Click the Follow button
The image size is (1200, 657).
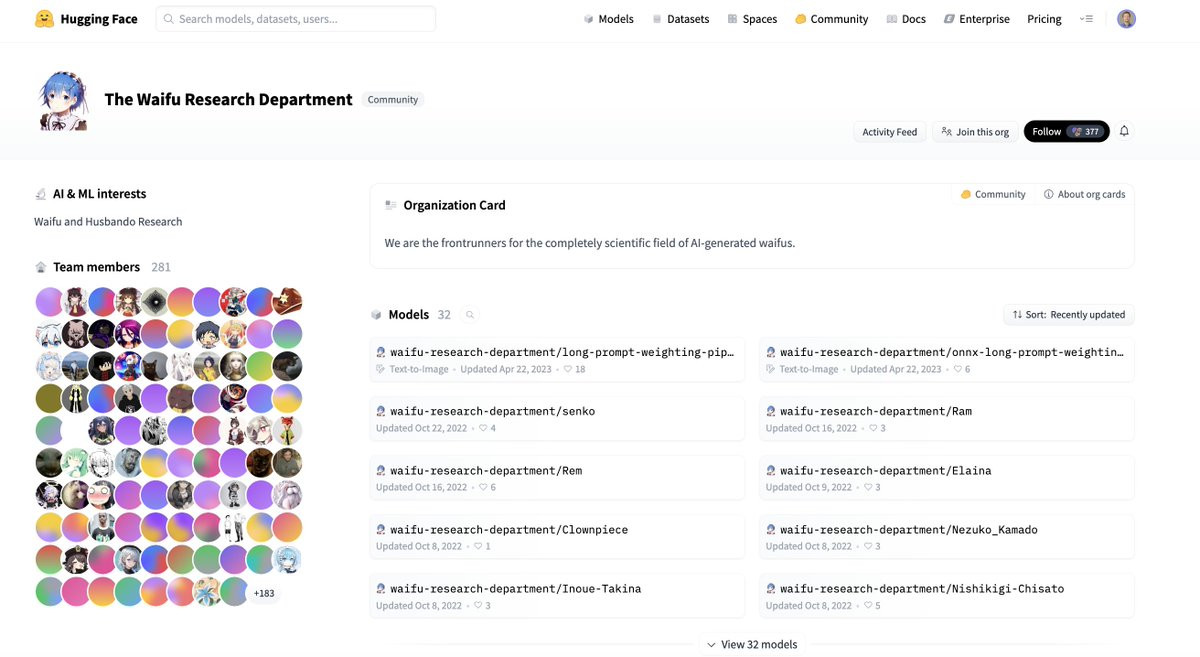click(1066, 131)
